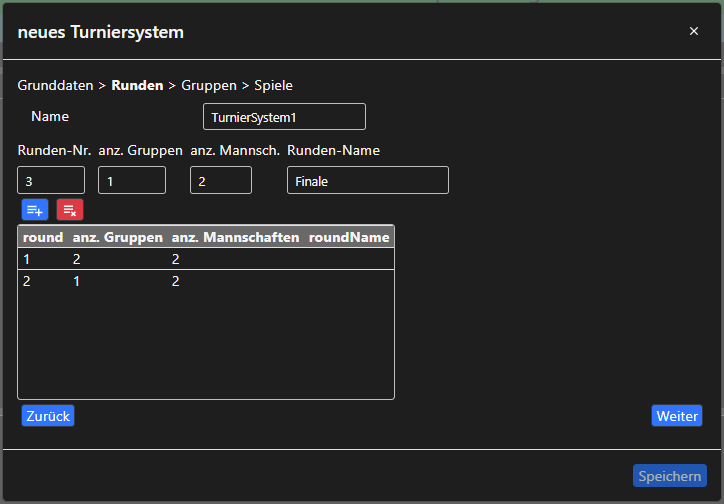
Task: Go back with the Zurück button
Action: 48,416
